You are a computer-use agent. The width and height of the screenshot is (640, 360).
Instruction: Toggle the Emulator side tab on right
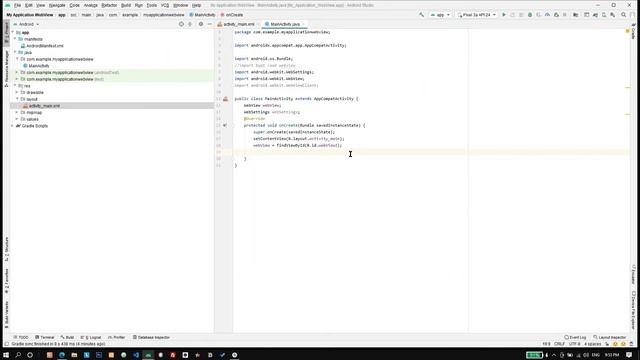tap(633, 274)
